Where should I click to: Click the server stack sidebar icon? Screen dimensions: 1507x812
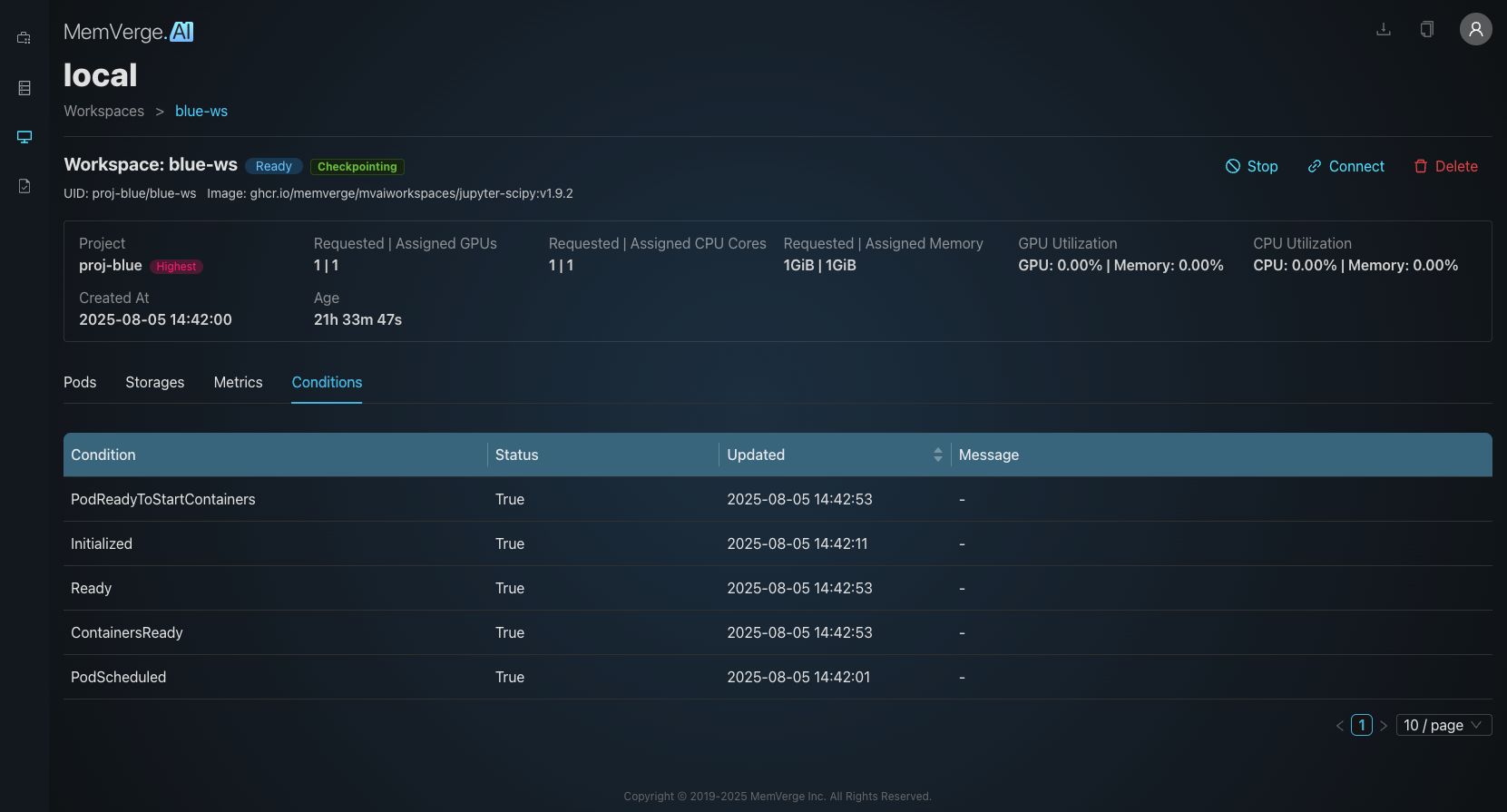[x=24, y=88]
